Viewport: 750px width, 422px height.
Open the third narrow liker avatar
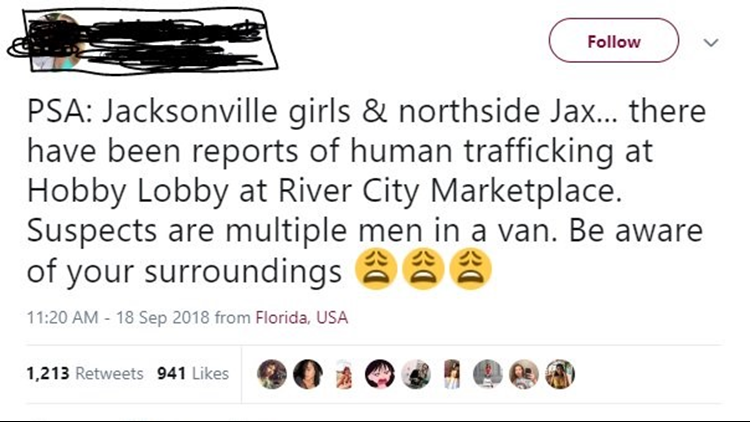click(x=344, y=374)
